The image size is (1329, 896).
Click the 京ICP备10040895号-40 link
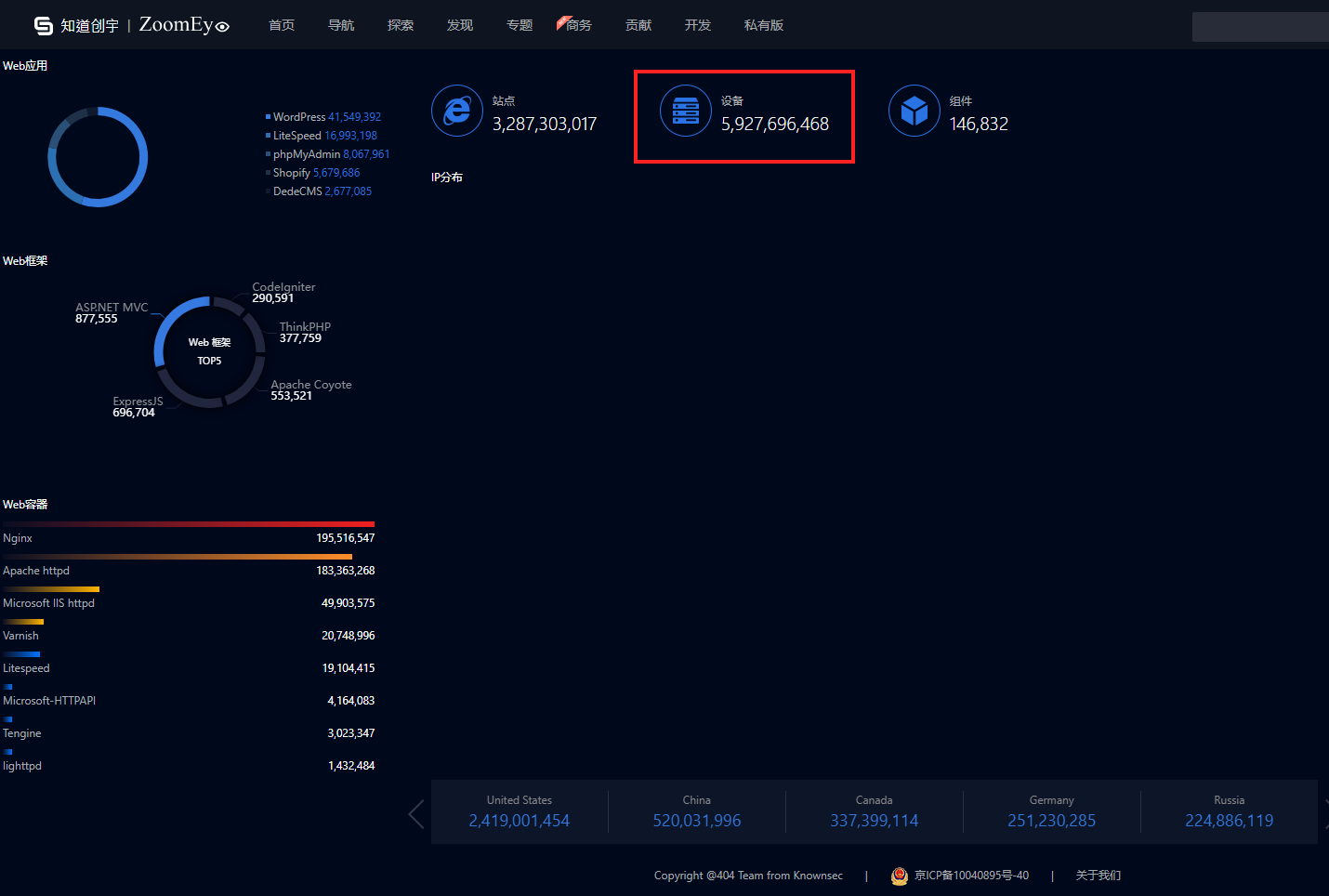pyautogui.click(x=971, y=876)
